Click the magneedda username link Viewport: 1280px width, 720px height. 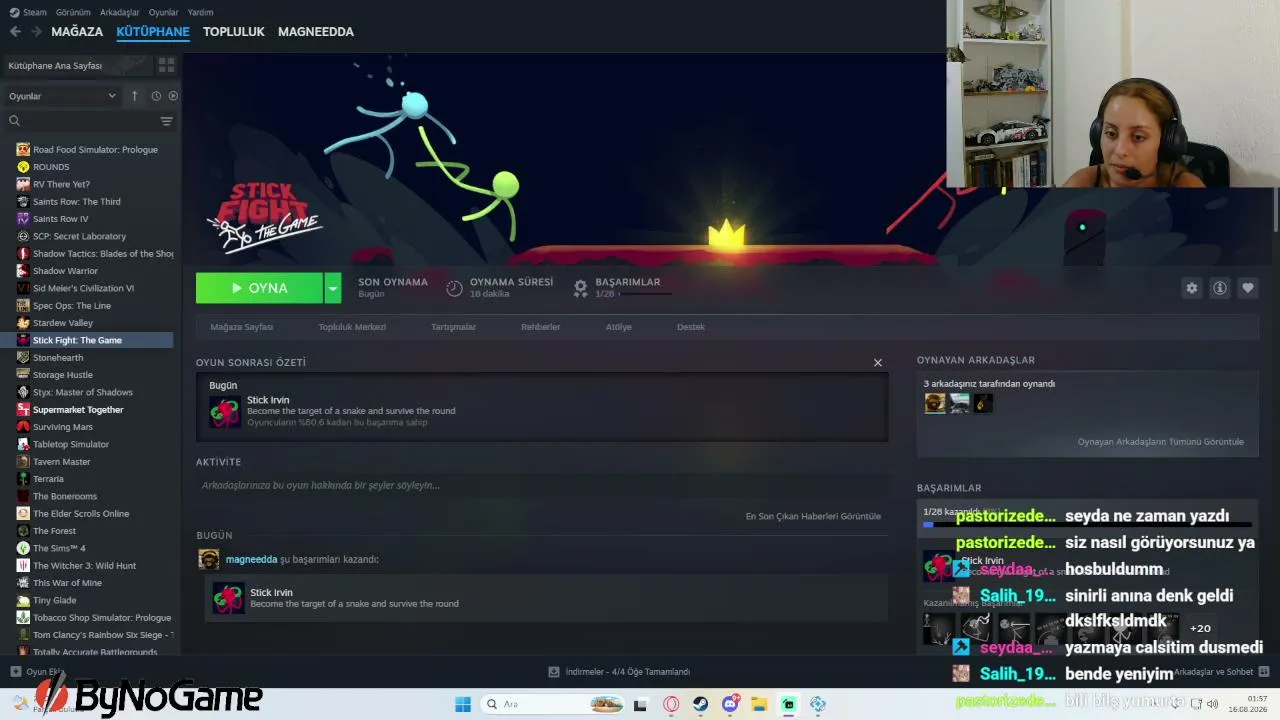click(x=251, y=559)
